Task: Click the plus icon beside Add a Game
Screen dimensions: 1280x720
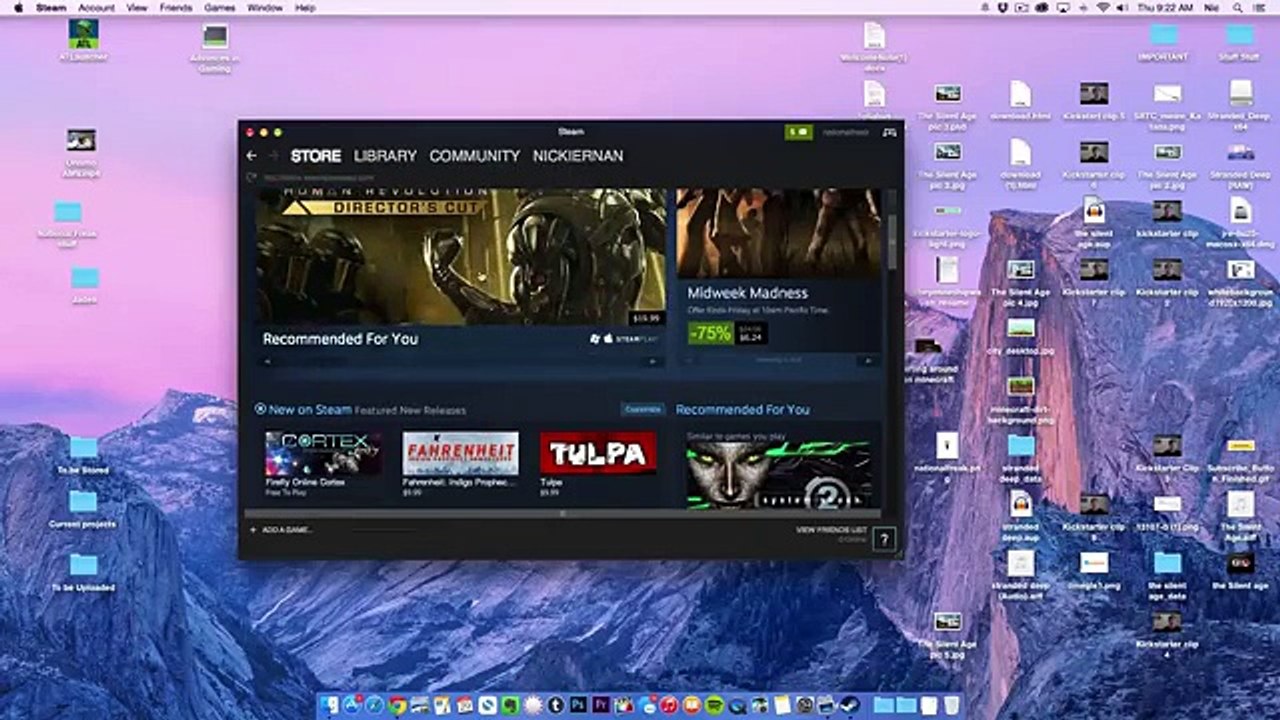Action: click(x=253, y=529)
